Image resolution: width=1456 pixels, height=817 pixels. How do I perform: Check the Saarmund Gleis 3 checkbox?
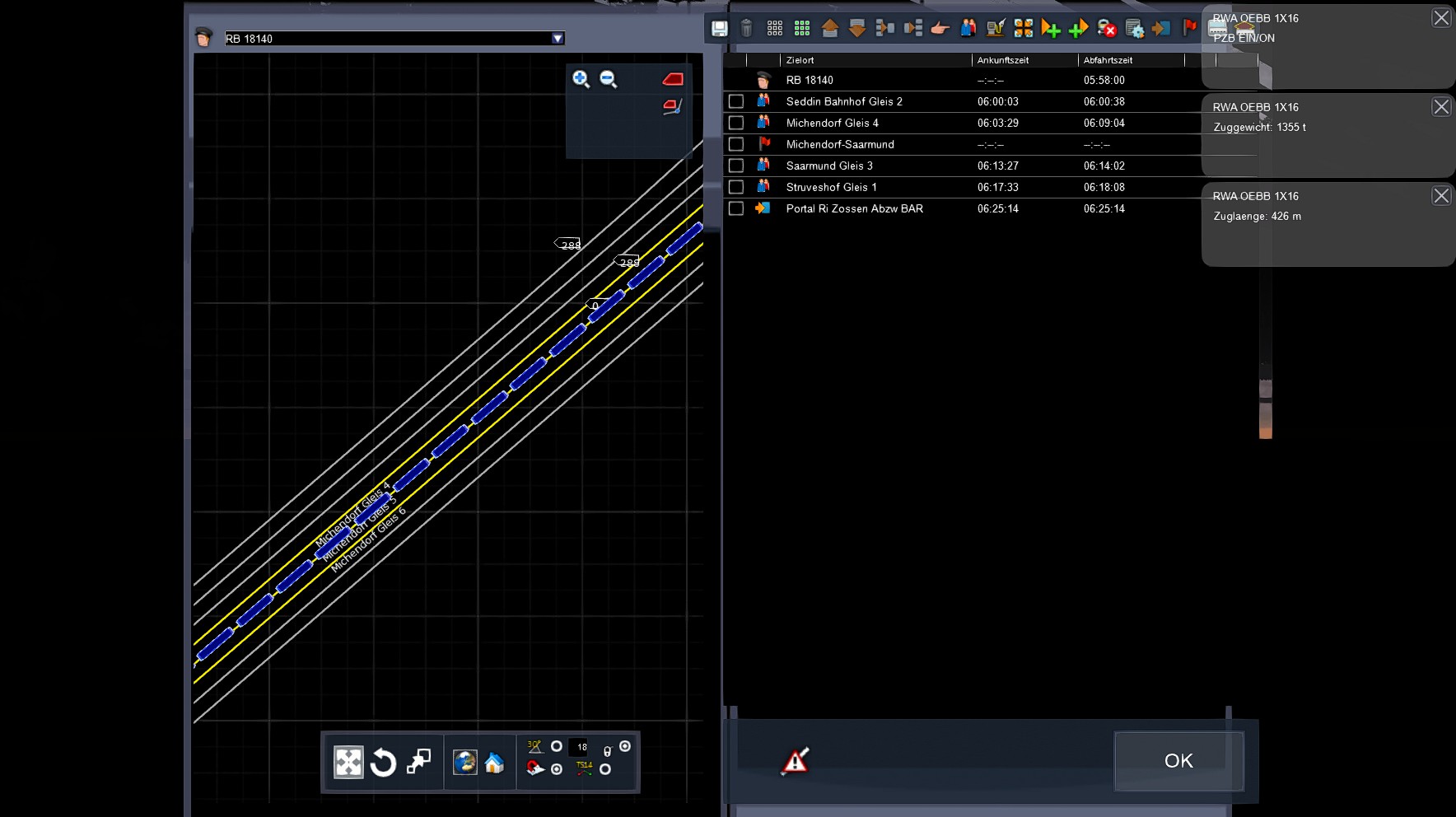pos(736,166)
